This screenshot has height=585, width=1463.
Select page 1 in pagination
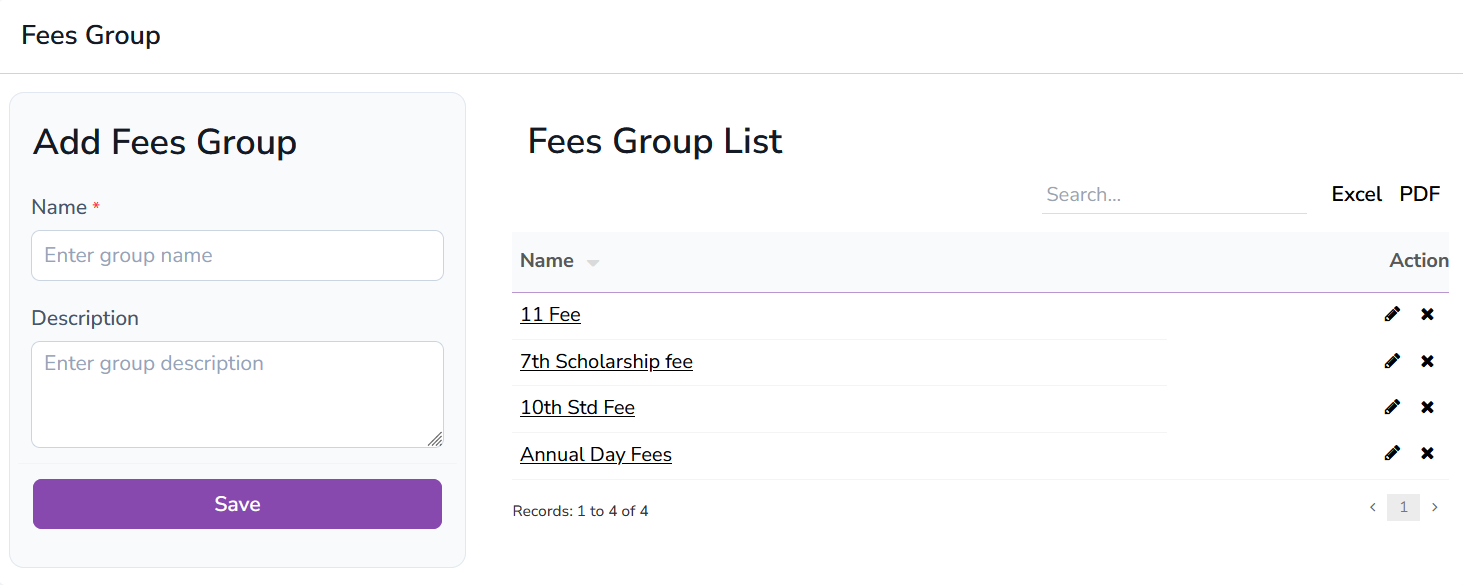(x=1403, y=507)
